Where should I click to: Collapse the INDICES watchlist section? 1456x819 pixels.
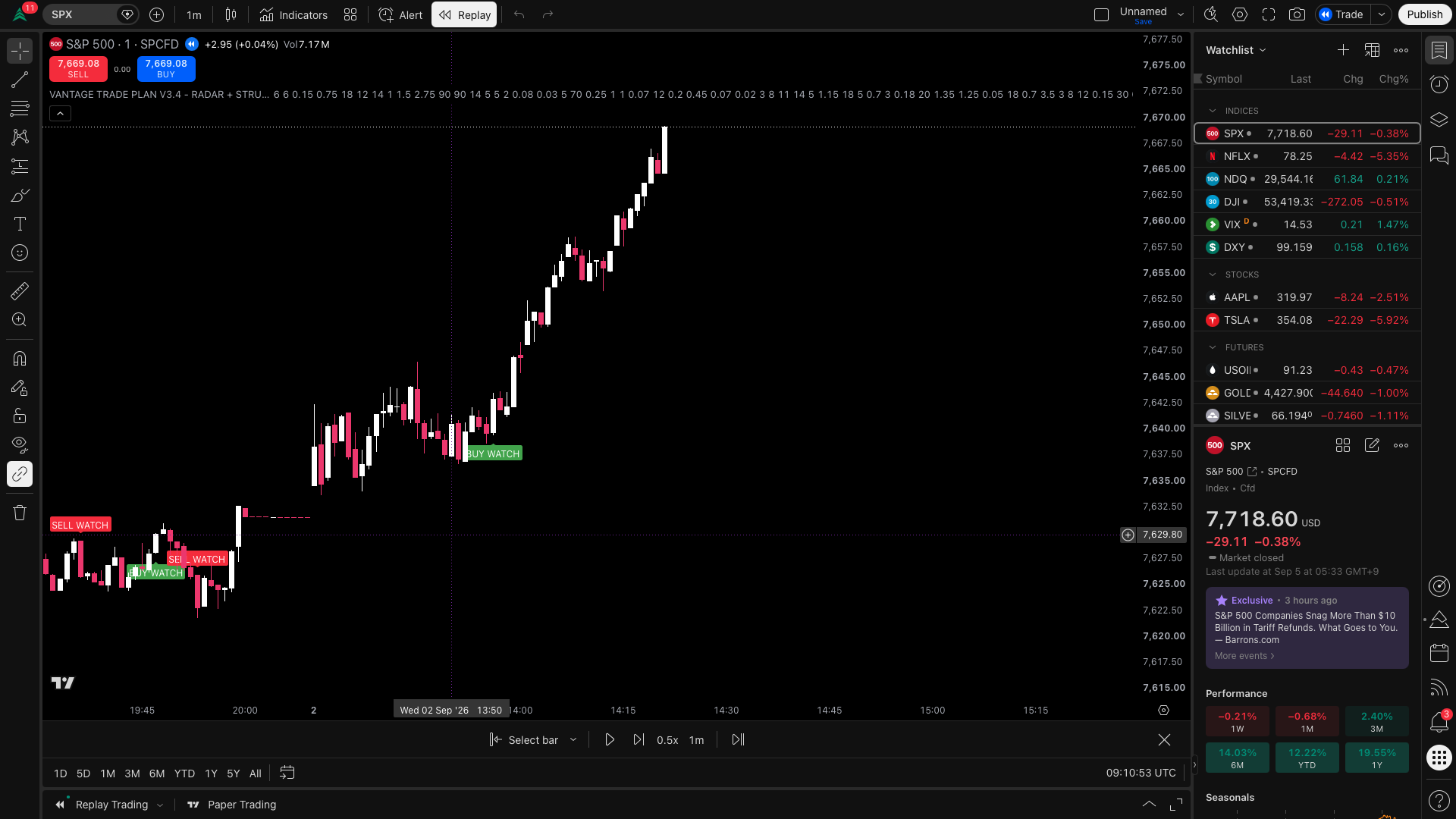(1213, 111)
